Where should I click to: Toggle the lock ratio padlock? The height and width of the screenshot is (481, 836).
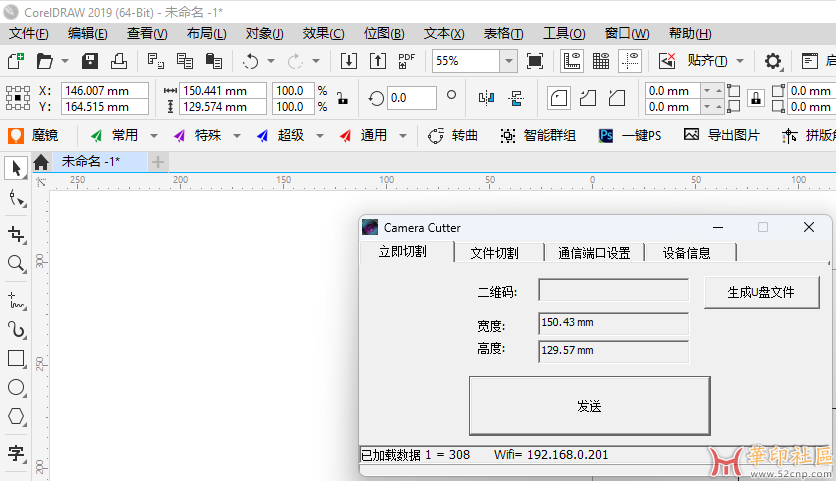tap(342, 98)
